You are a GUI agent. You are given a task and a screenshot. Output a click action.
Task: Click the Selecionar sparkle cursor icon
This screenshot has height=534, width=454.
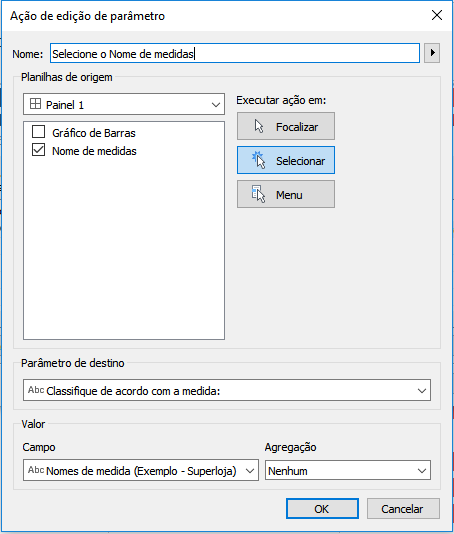tap(259, 160)
